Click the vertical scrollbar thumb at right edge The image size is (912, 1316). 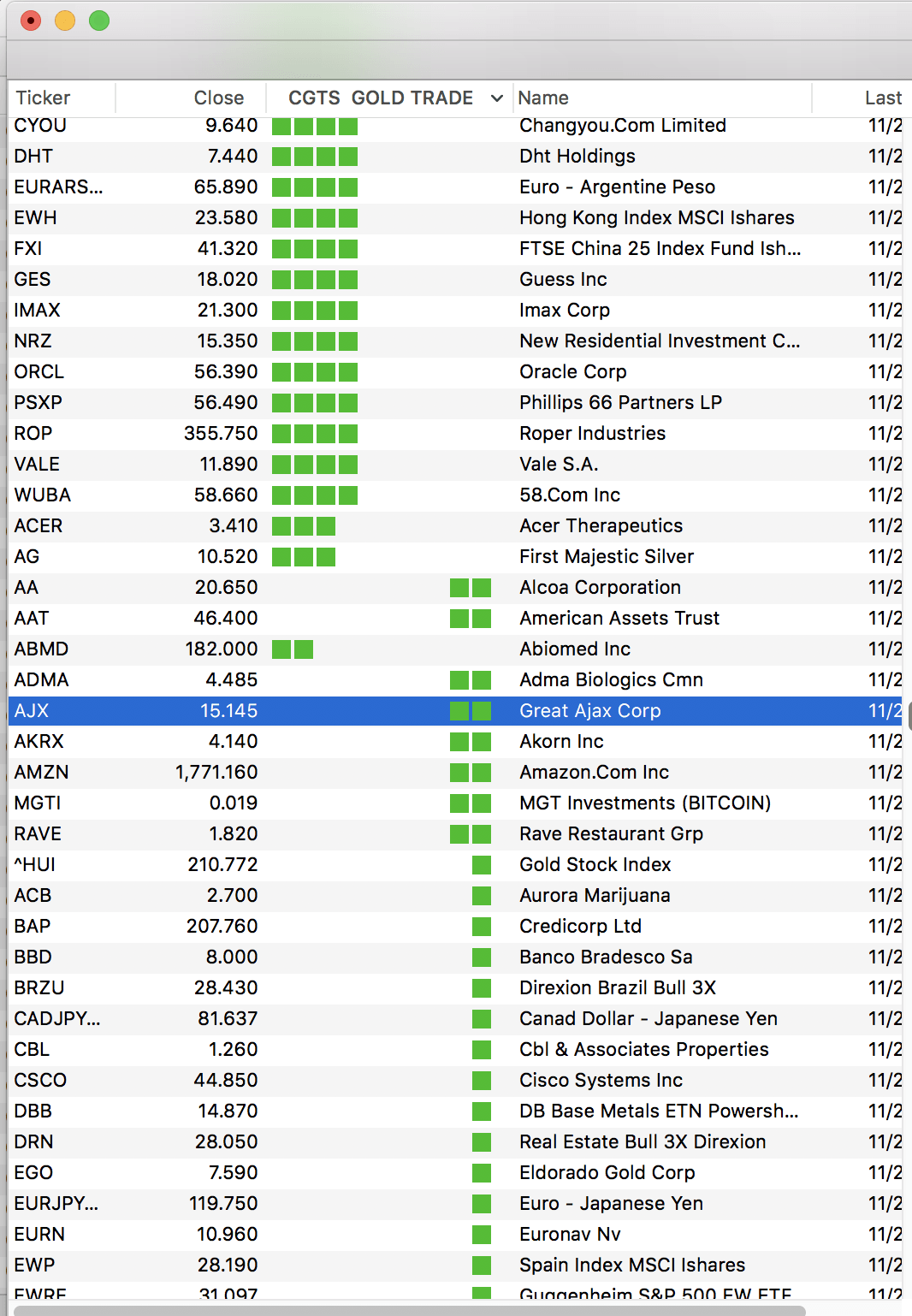click(909, 715)
